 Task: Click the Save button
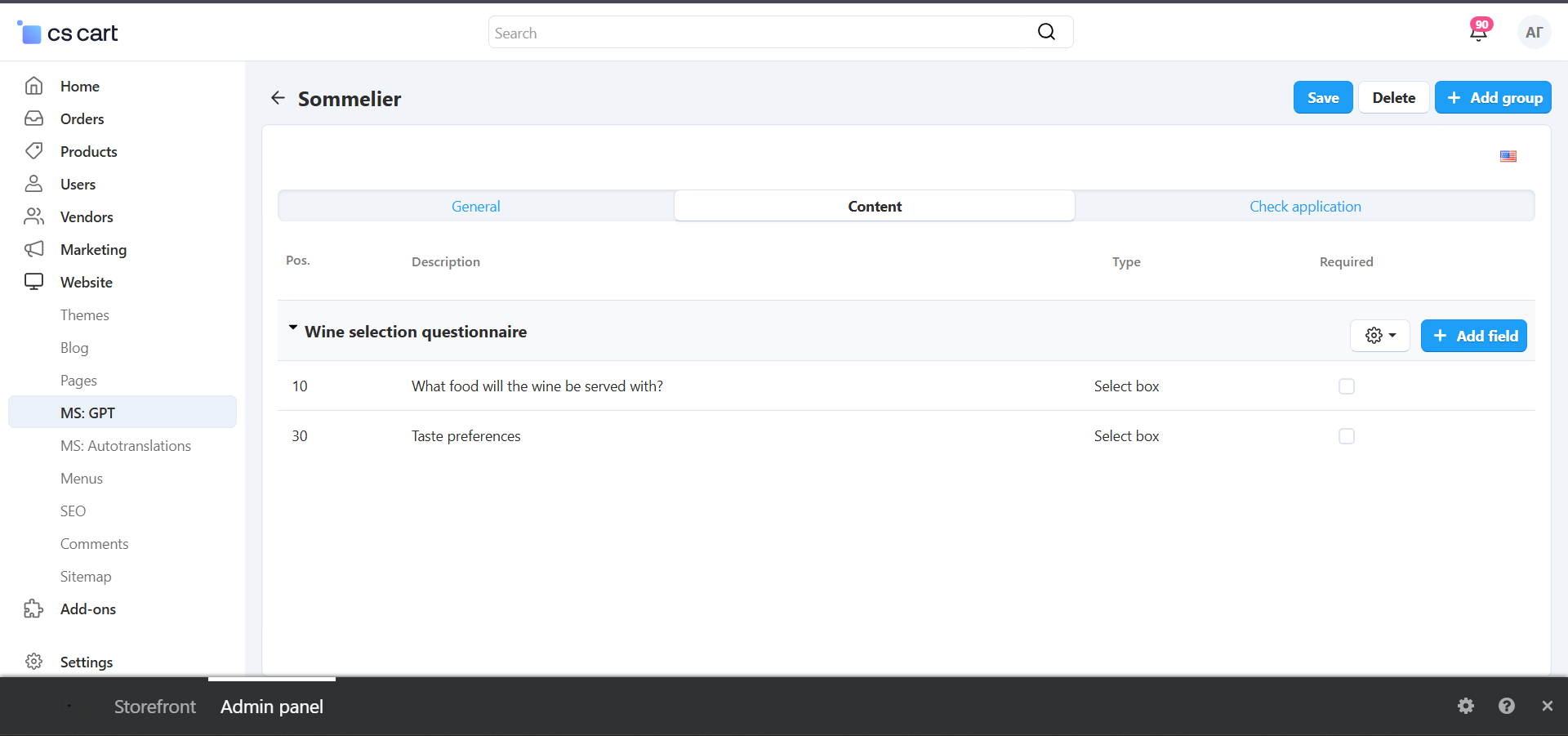click(1322, 98)
